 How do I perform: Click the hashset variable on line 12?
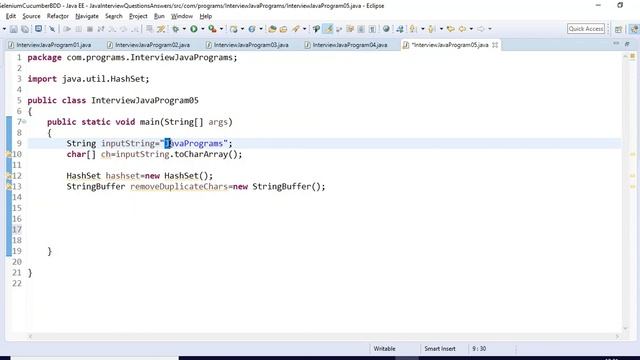122,176
